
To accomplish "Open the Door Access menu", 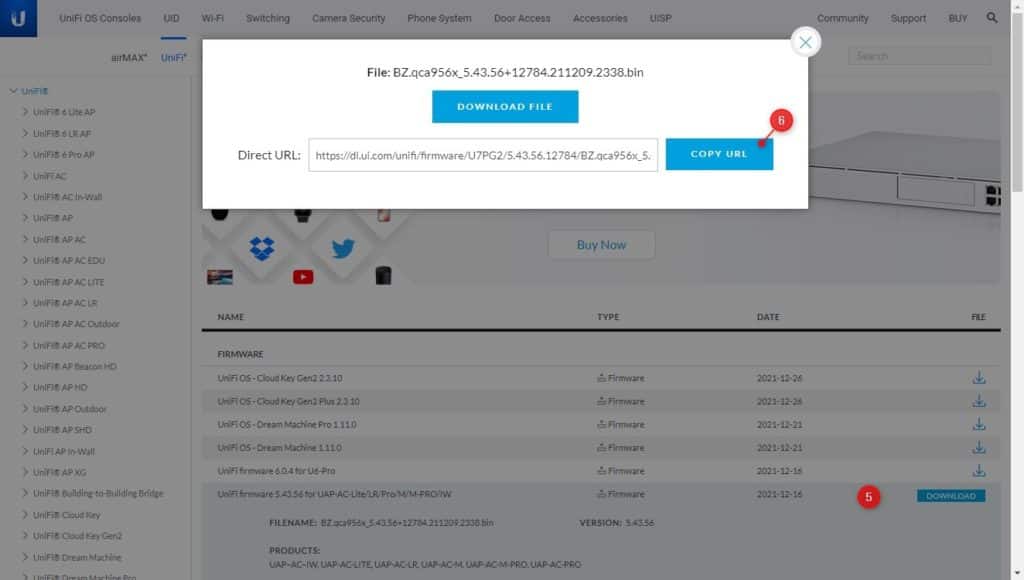I will (522, 18).
